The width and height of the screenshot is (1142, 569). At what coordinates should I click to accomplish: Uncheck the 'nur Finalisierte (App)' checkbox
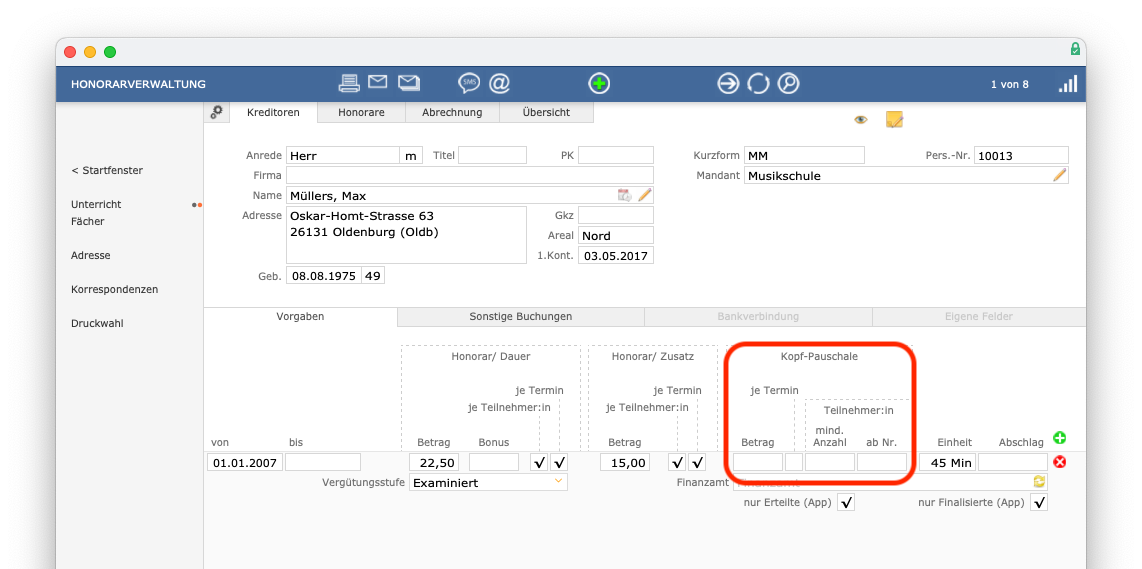click(x=1039, y=502)
